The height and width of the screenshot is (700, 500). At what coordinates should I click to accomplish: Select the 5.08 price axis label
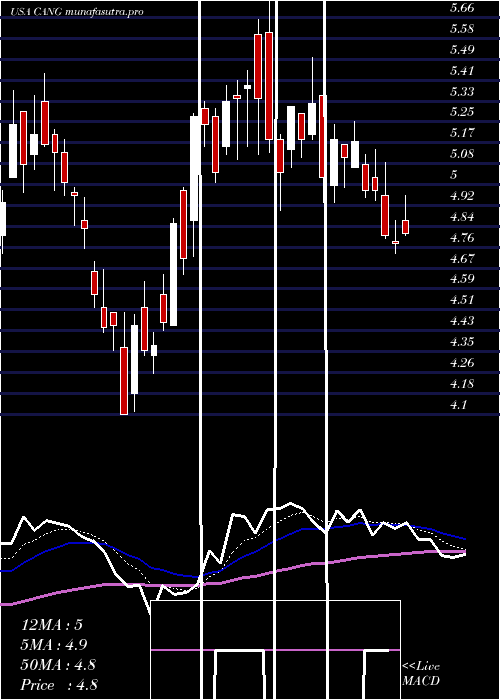coord(462,154)
